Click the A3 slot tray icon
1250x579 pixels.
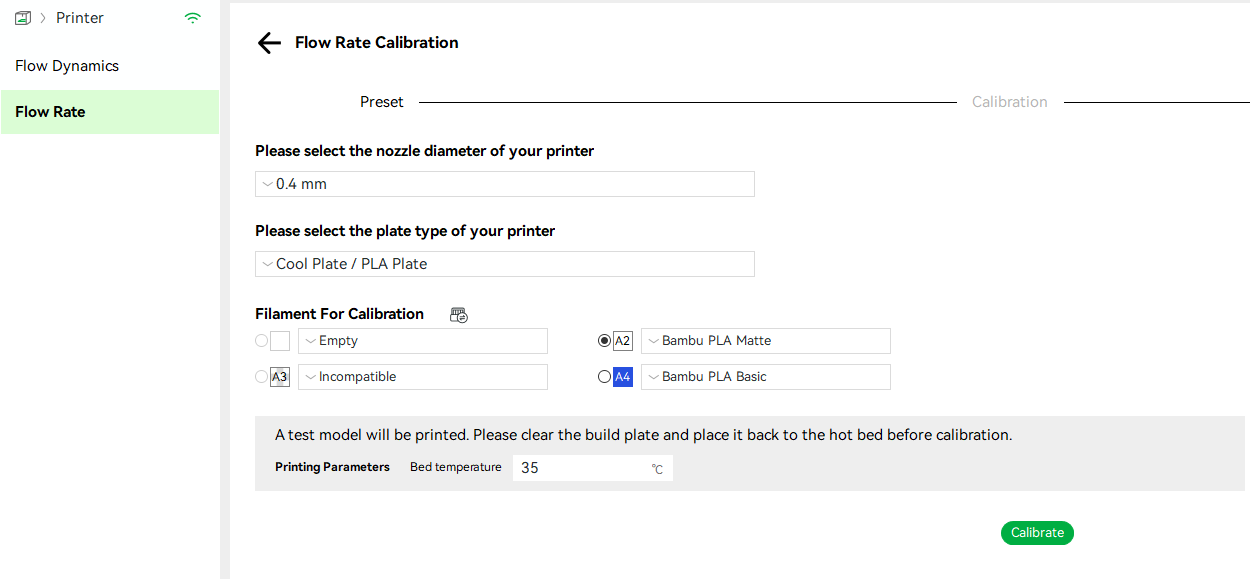pyautogui.click(x=280, y=377)
